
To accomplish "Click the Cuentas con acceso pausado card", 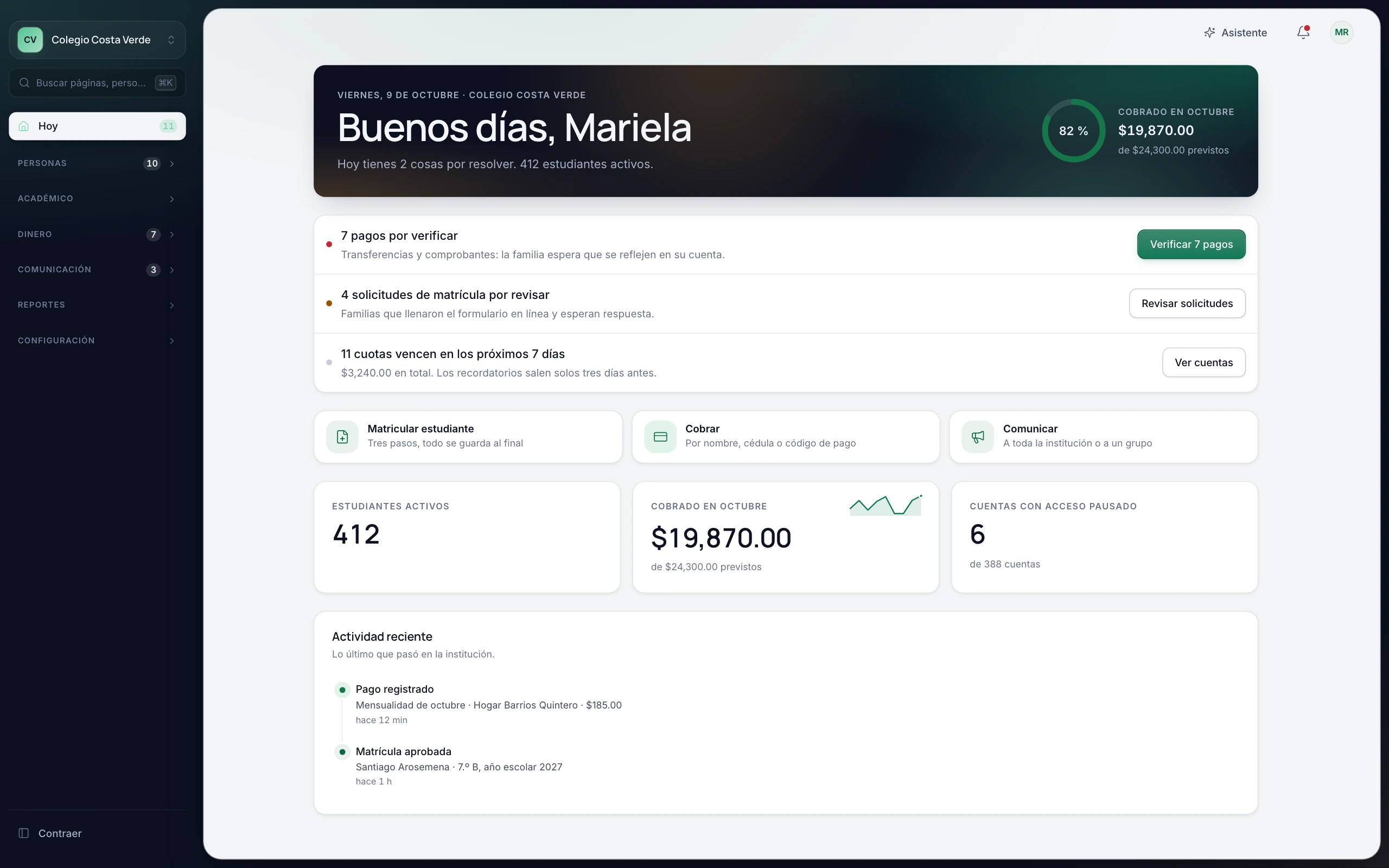I will point(1104,537).
